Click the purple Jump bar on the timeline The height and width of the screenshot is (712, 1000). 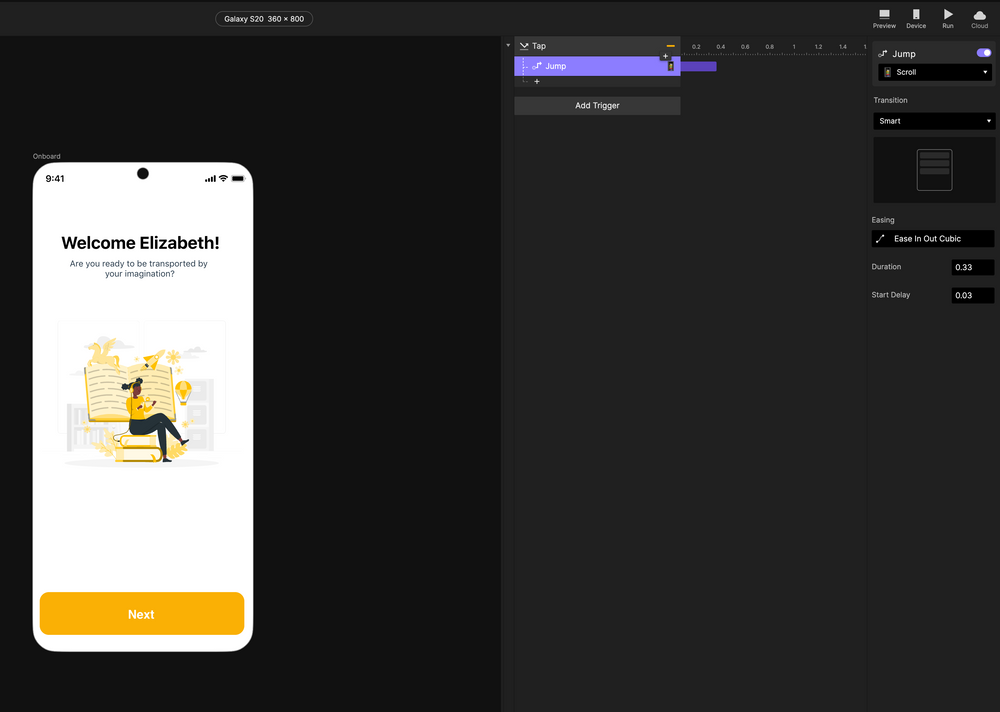tap(697, 66)
